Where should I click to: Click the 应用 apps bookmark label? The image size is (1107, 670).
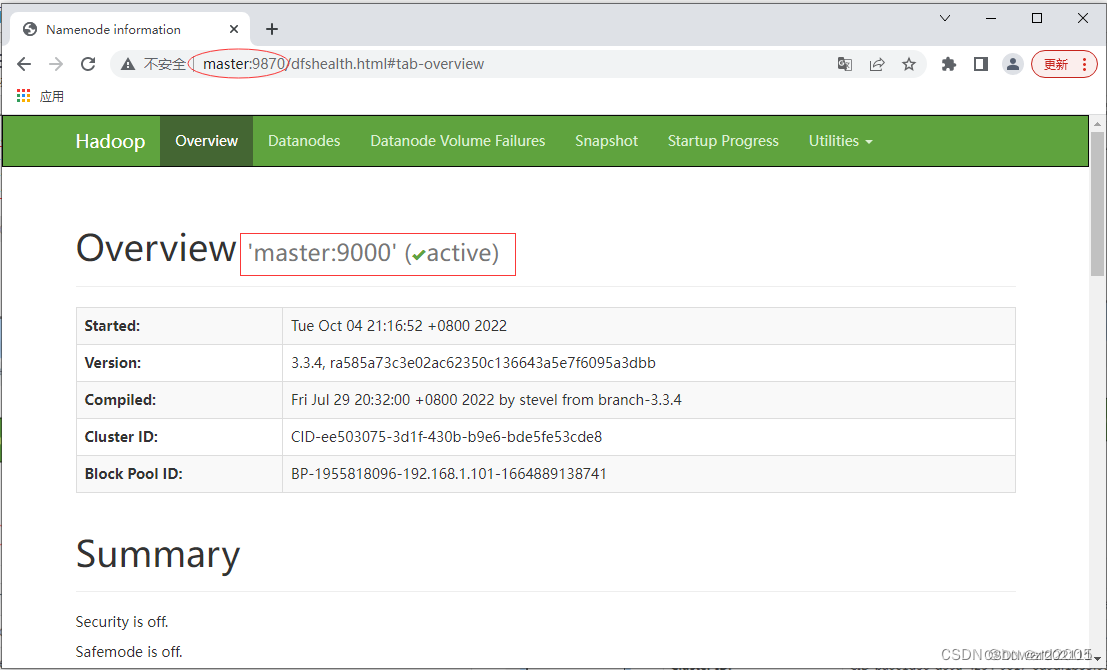(52, 96)
